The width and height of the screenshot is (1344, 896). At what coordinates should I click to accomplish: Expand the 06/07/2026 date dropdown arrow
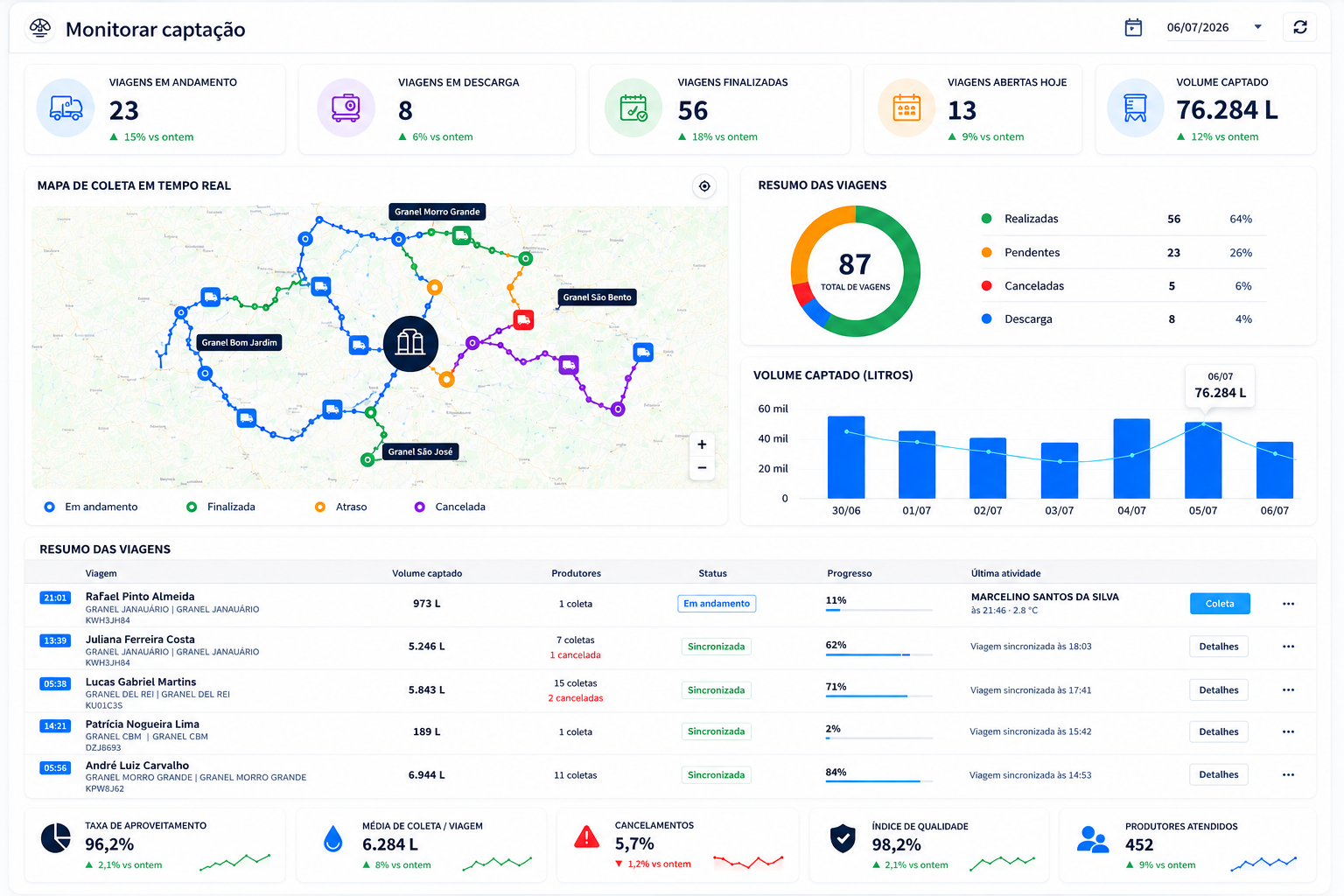1257,27
